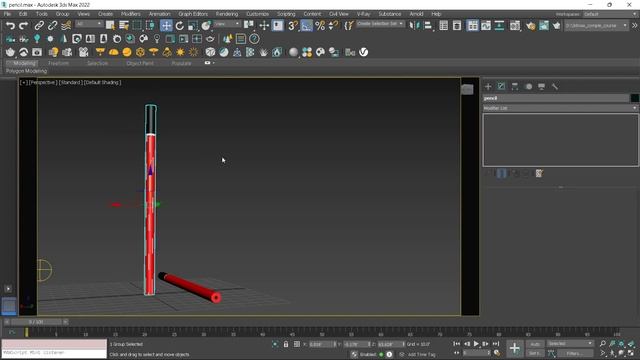The image size is (640, 360).
Task: Toggle the Spinner Snap button
Action: (333, 26)
